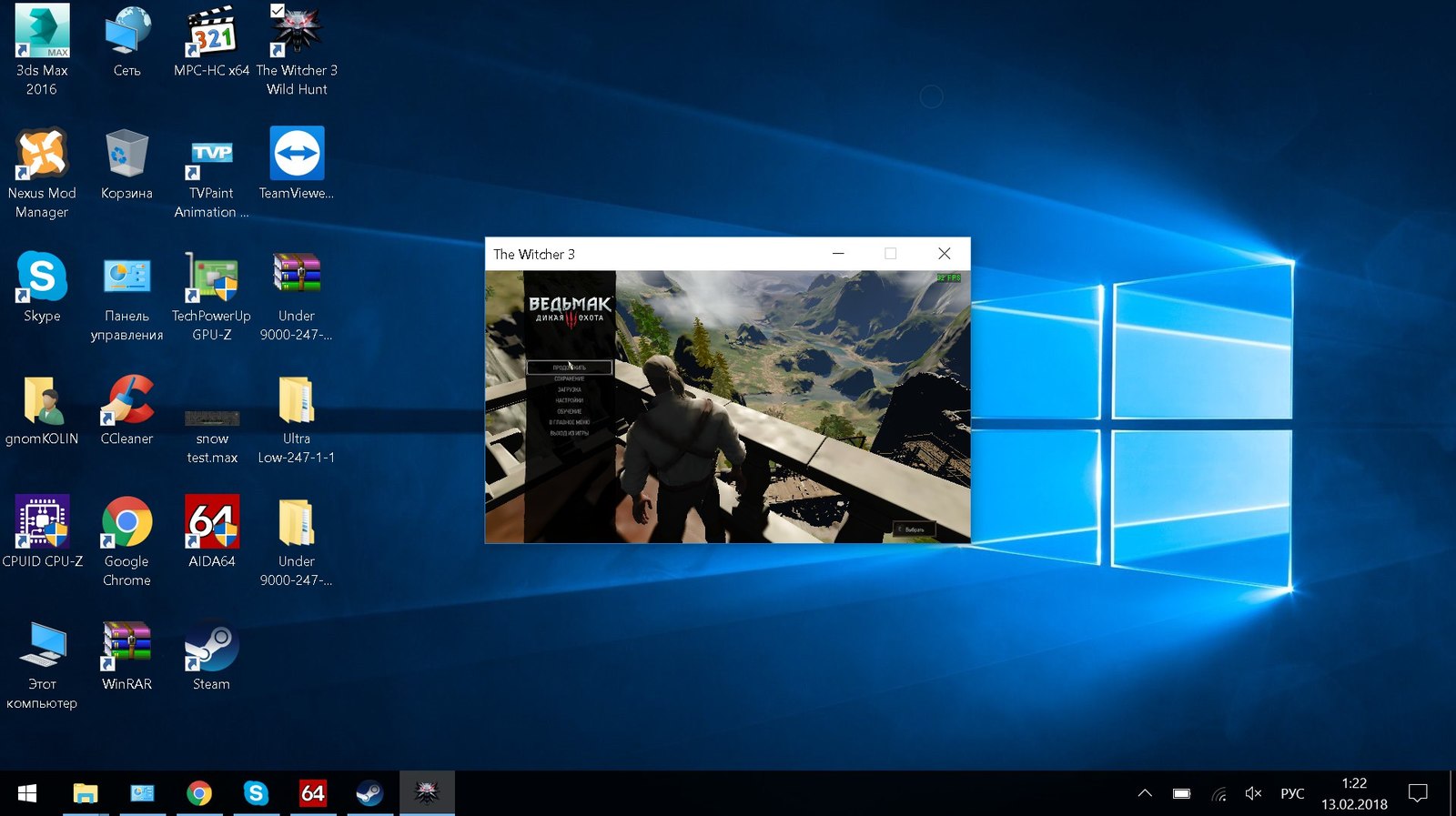
Task: Launch the CPUID CPU-Z desktop shortcut
Action: pyautogui.click(x=42, y=532)
